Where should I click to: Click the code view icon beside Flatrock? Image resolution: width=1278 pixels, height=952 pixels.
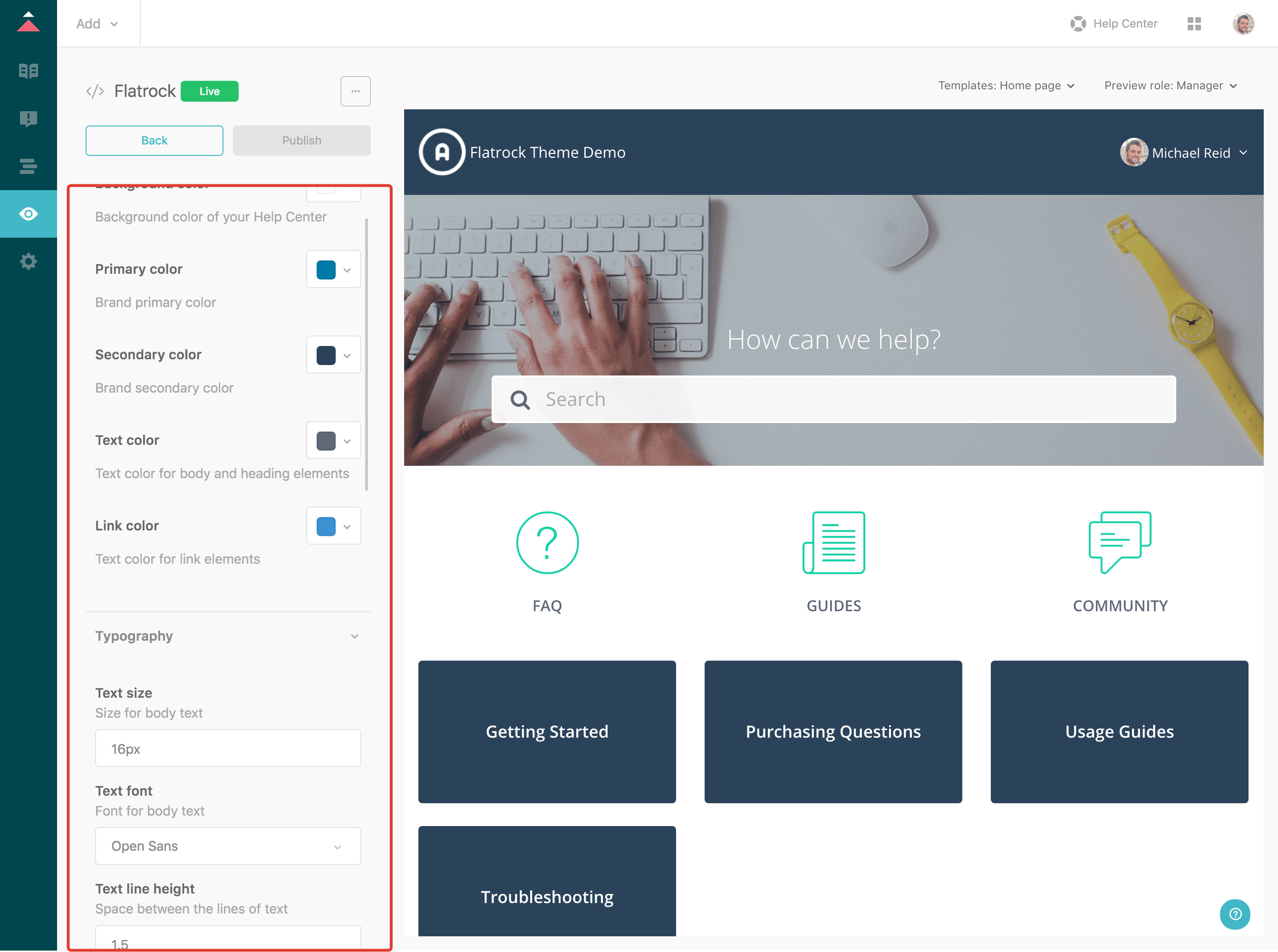(x=95, y=90)
